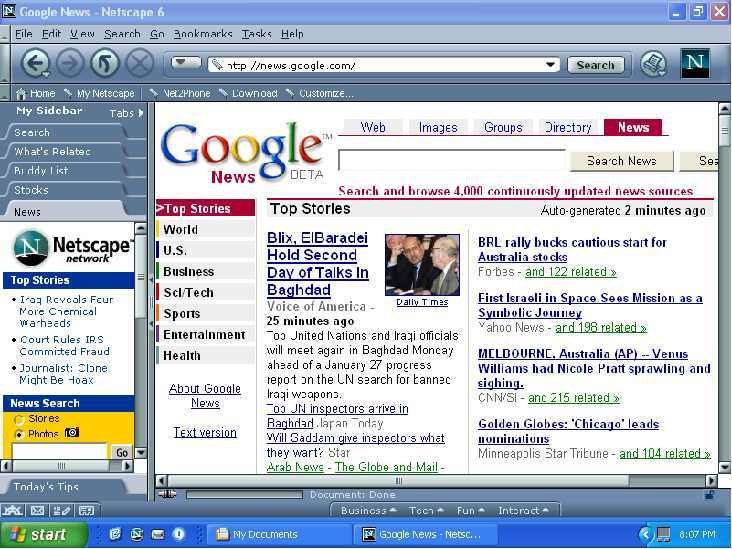Open Navigator from the component bar
This screenshot has height=549, width=732.
[x=12, y=510]
